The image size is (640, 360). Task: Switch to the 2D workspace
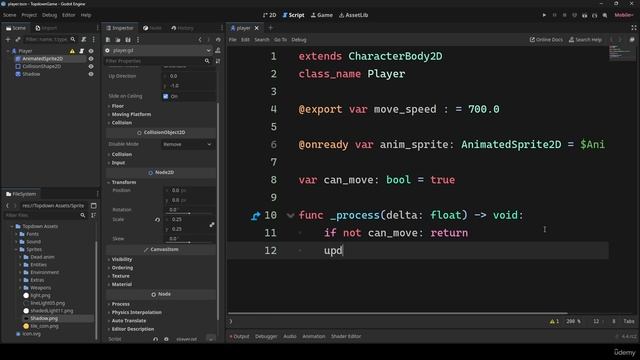click(x=269, y=15)
